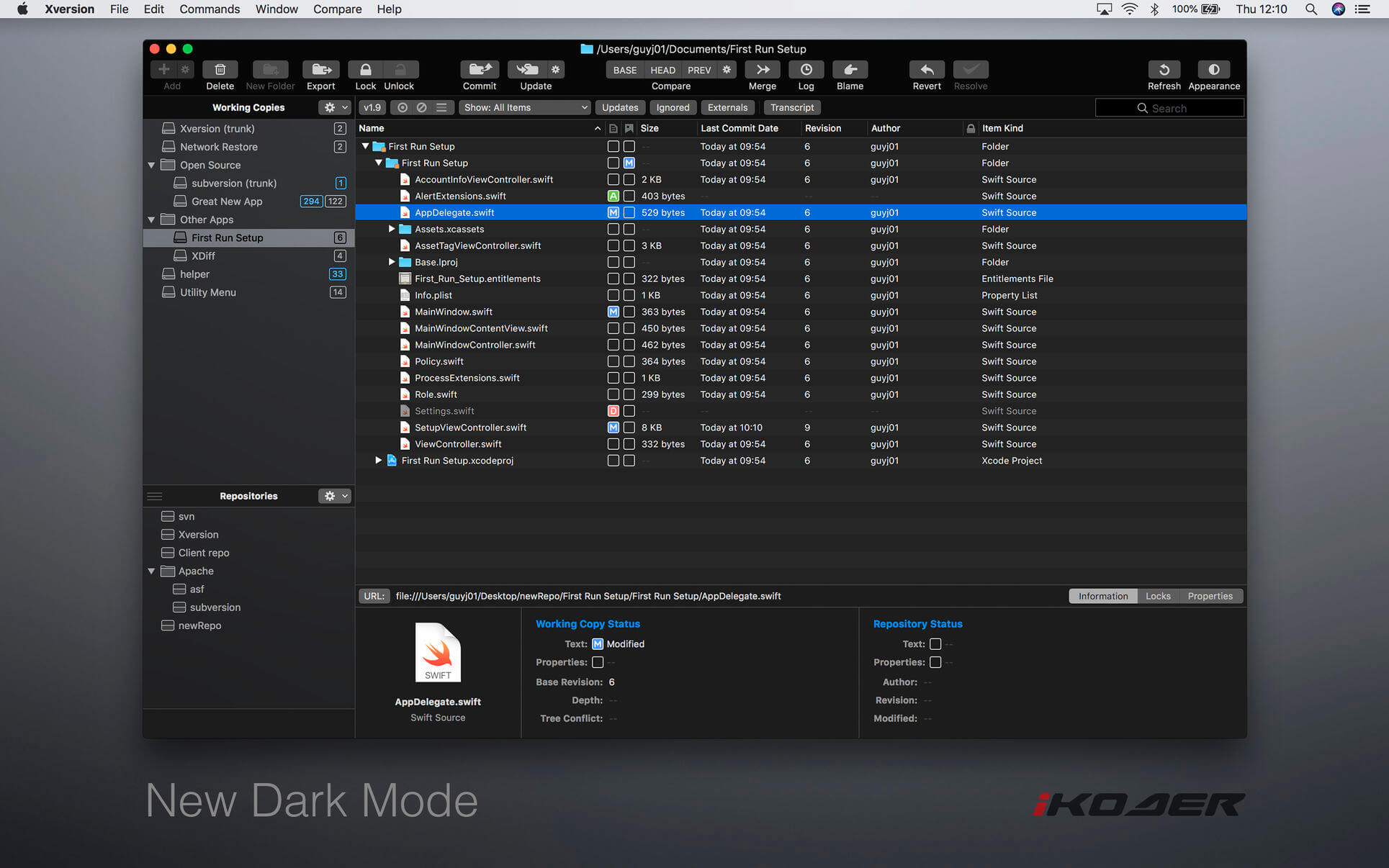Expand the Assets.xcassets folder
Viewport: 1389px width, 868px height.
pos(392,229)
